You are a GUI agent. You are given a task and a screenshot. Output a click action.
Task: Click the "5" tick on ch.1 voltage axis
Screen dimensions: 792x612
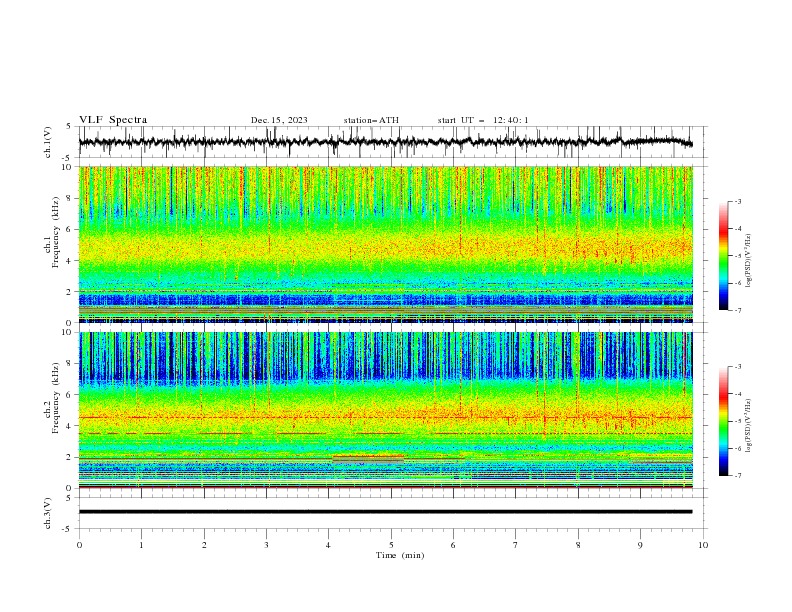69,127
